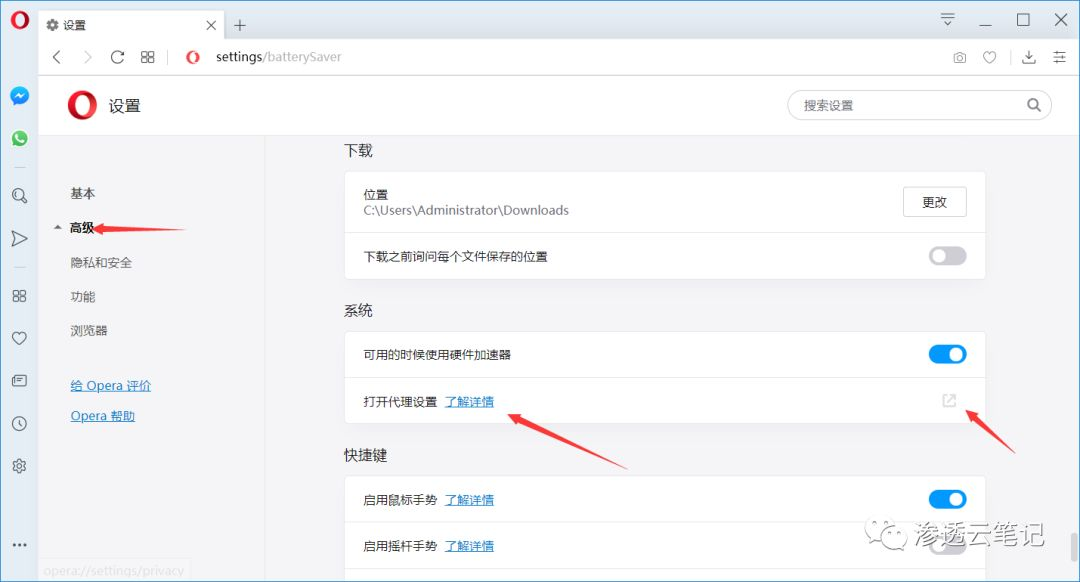
Task: Enable asking where to save each download
Action: (x=947, y=256)
